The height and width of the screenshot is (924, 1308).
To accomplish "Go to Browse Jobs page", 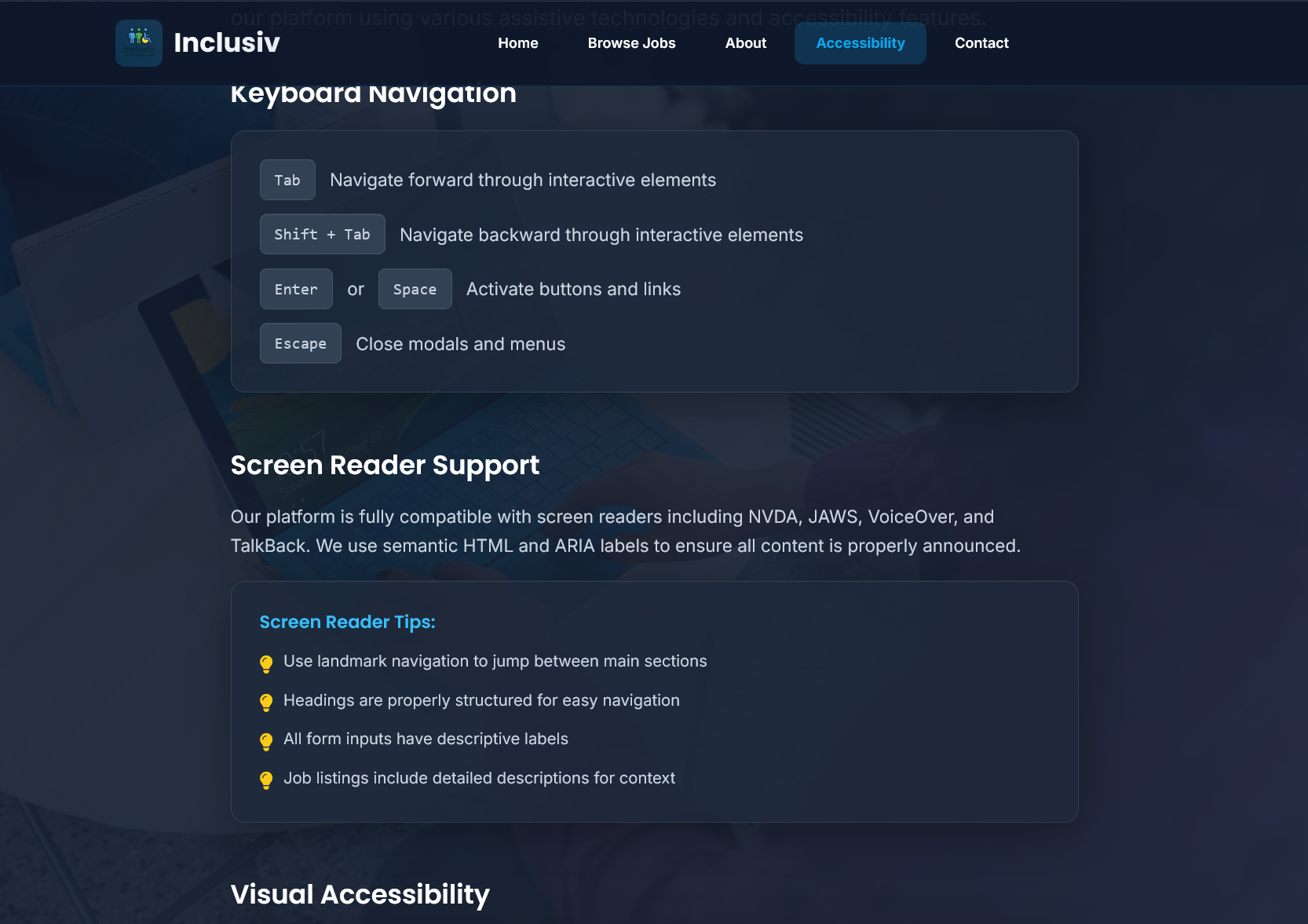I will point(632,43).
